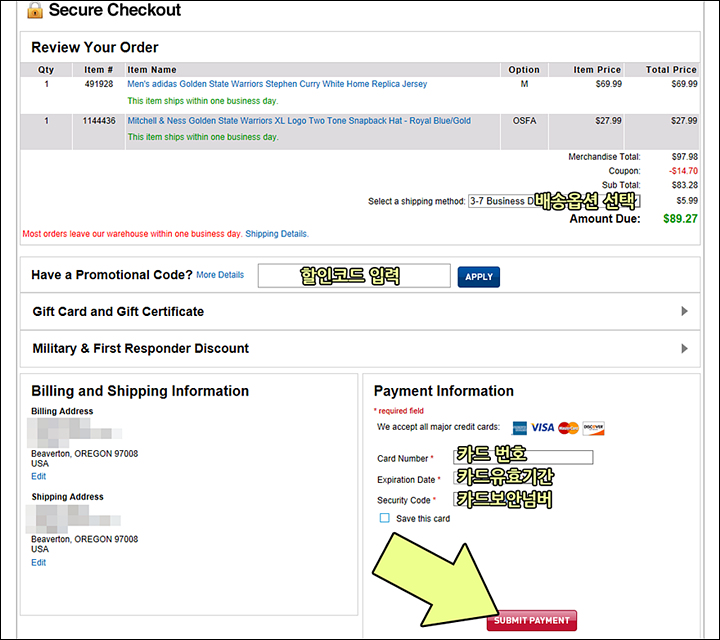
Task: Click the coupon discount -$14.70
Action: tap(683, 171)
